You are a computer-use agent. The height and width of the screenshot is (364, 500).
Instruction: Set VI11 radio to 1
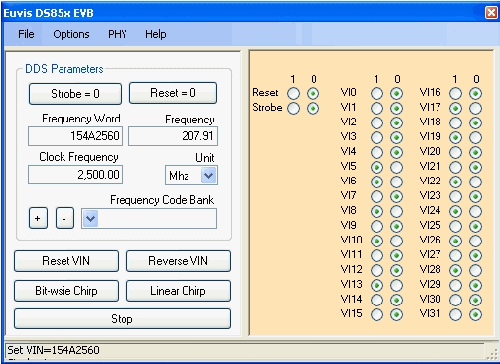click(377, 255)
